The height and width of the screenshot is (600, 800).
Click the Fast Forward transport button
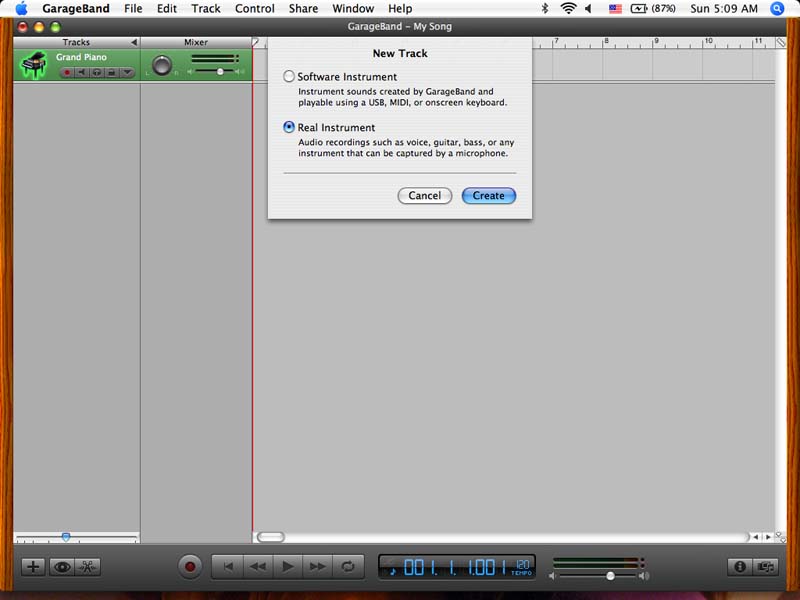[317, 567]
